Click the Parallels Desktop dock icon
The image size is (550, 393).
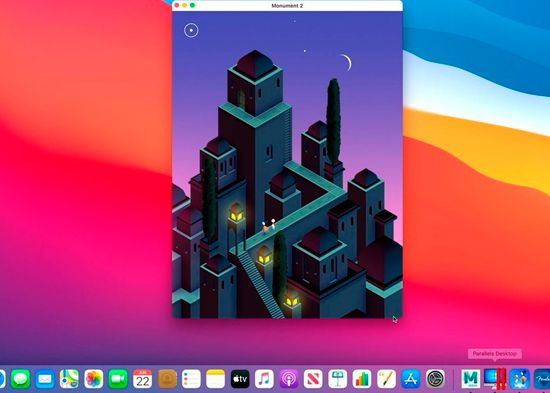tap(495, 379)
